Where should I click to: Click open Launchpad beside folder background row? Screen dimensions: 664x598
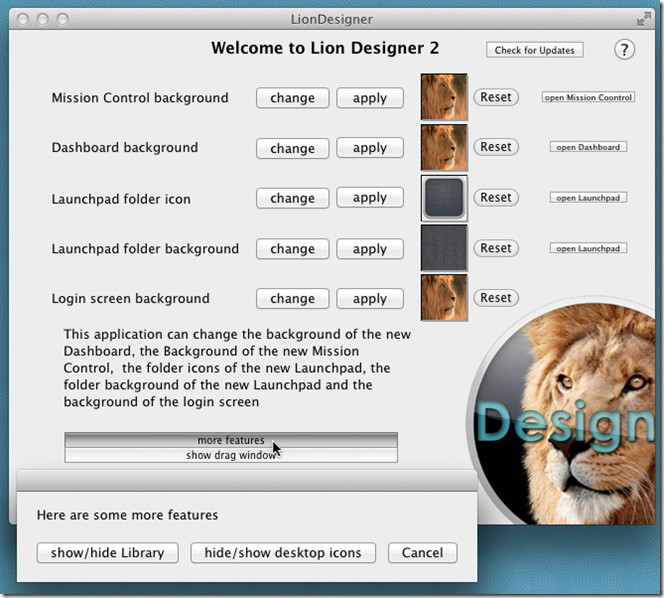pos(588,248)
